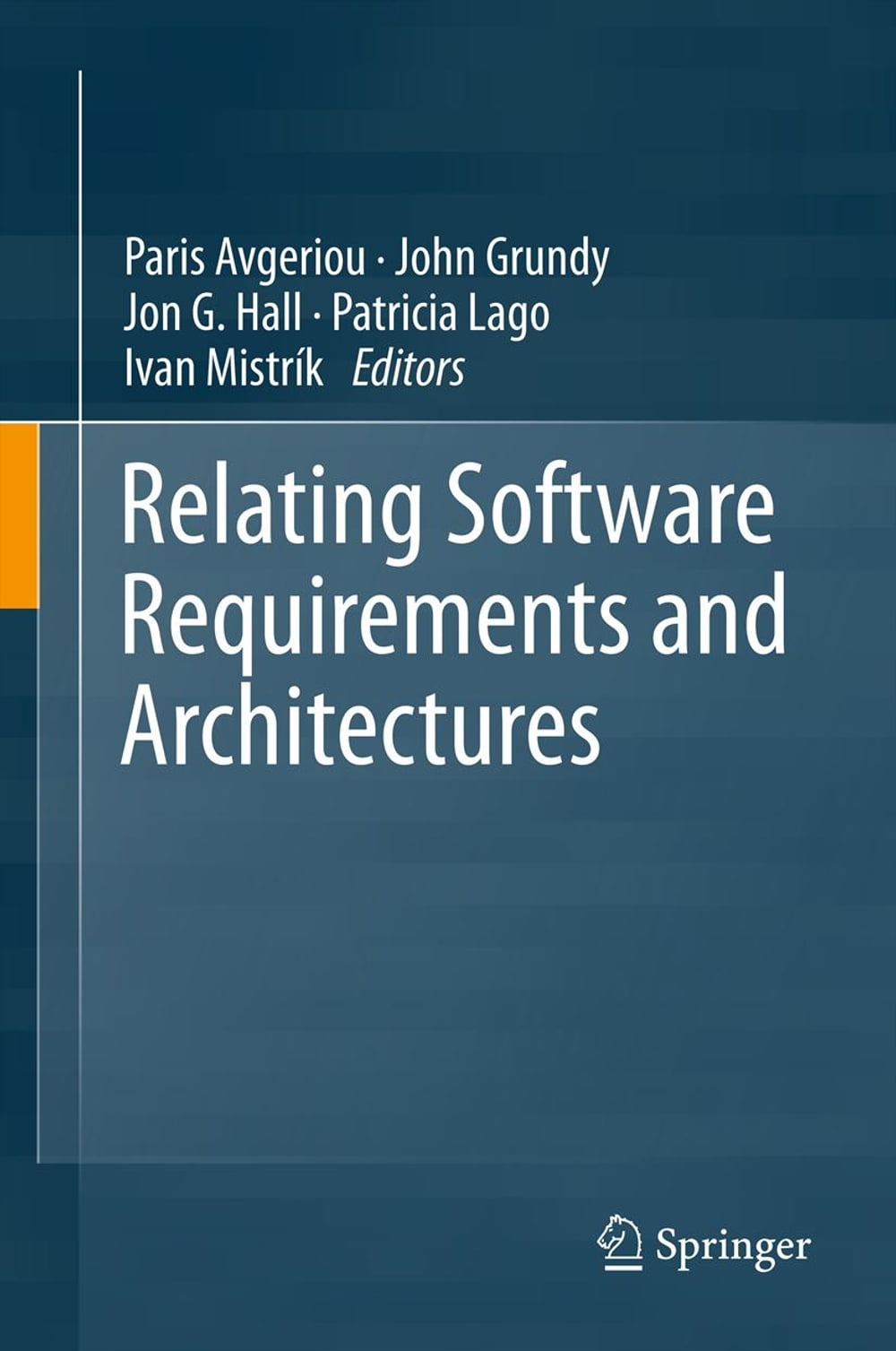
Task: Select editor name Jon G. Hall
Action: 212,314
